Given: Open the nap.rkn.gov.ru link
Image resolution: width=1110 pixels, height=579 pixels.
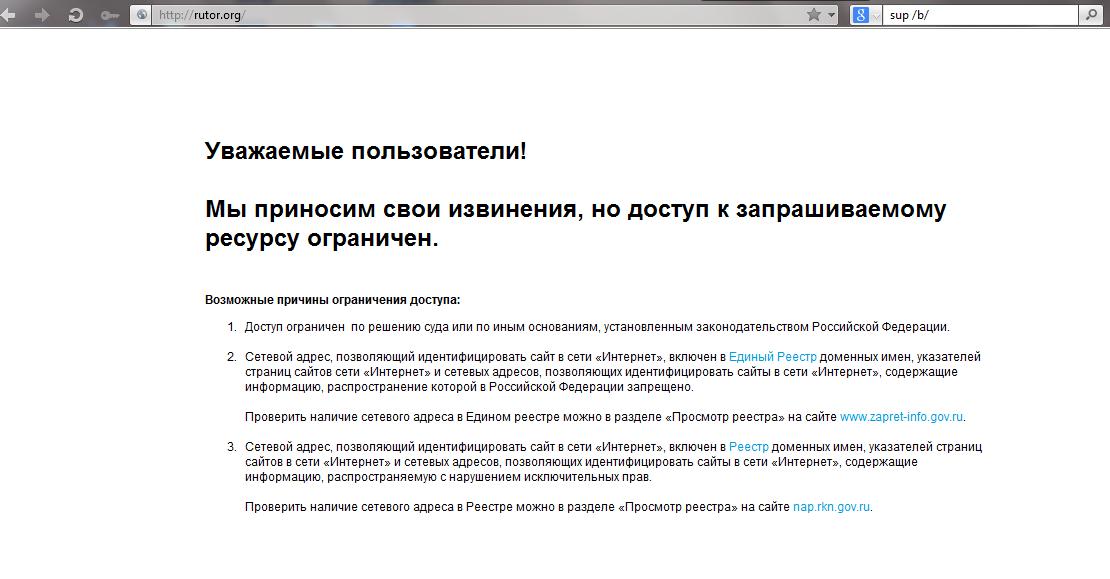Looking at the screenshot, I should pos(831,507).
